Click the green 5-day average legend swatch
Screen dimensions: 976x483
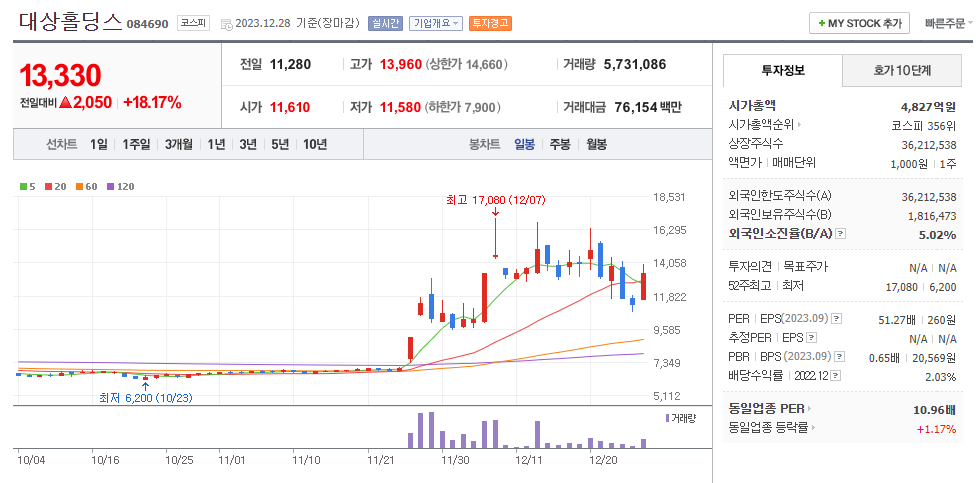(x=23, y=186)
